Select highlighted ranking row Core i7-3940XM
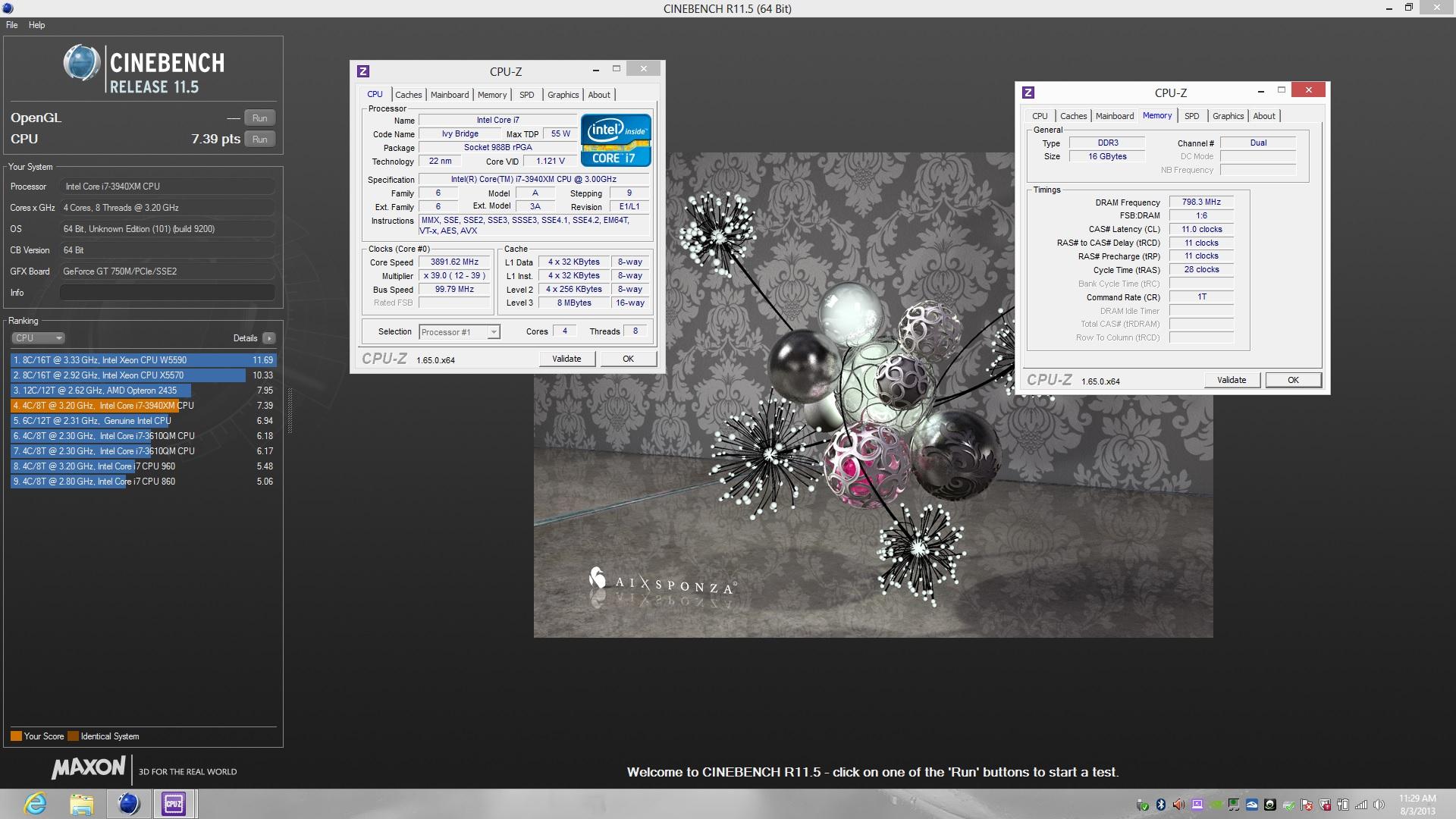 [x=143, y=406]
